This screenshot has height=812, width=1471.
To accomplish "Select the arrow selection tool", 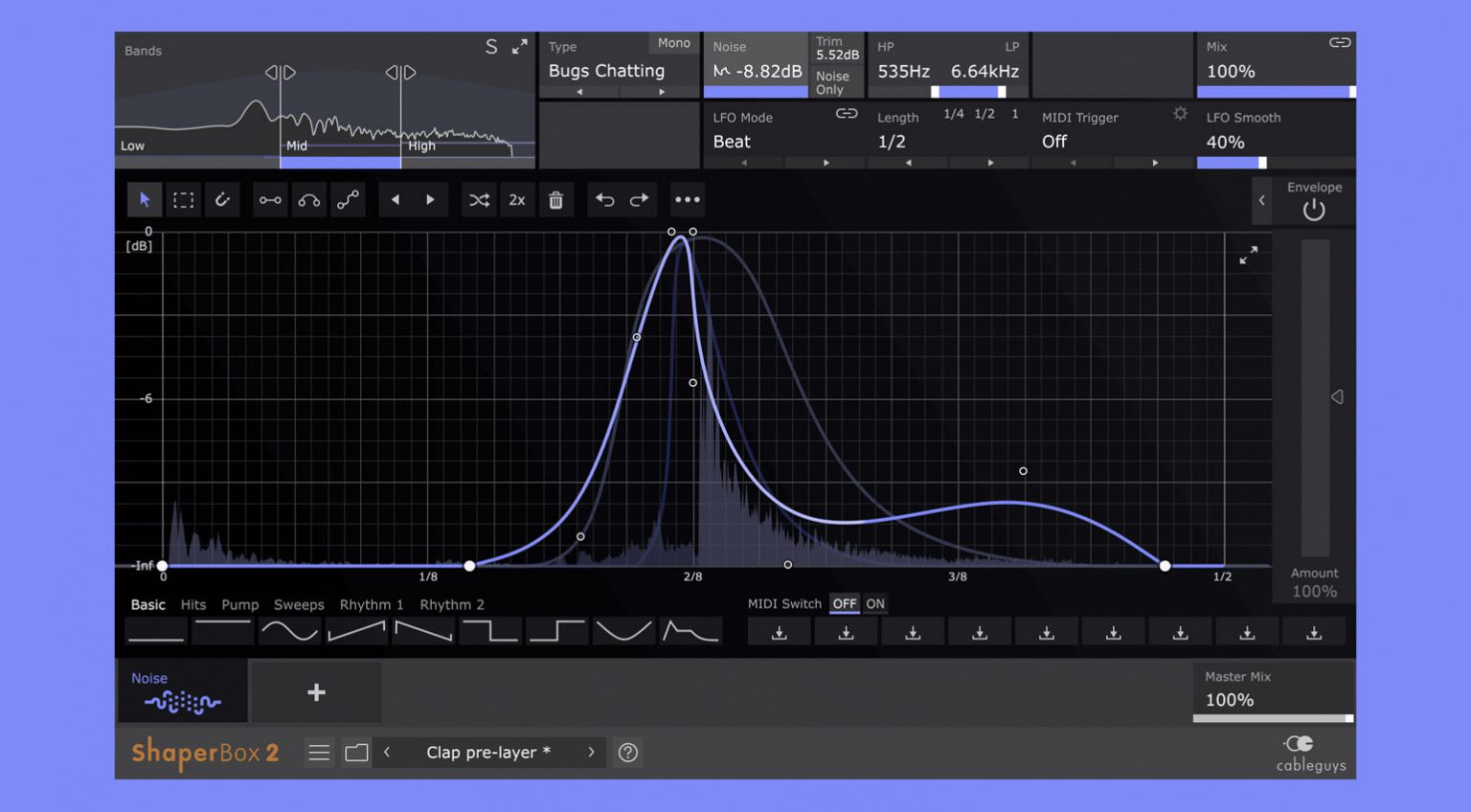I will [145, 199].
